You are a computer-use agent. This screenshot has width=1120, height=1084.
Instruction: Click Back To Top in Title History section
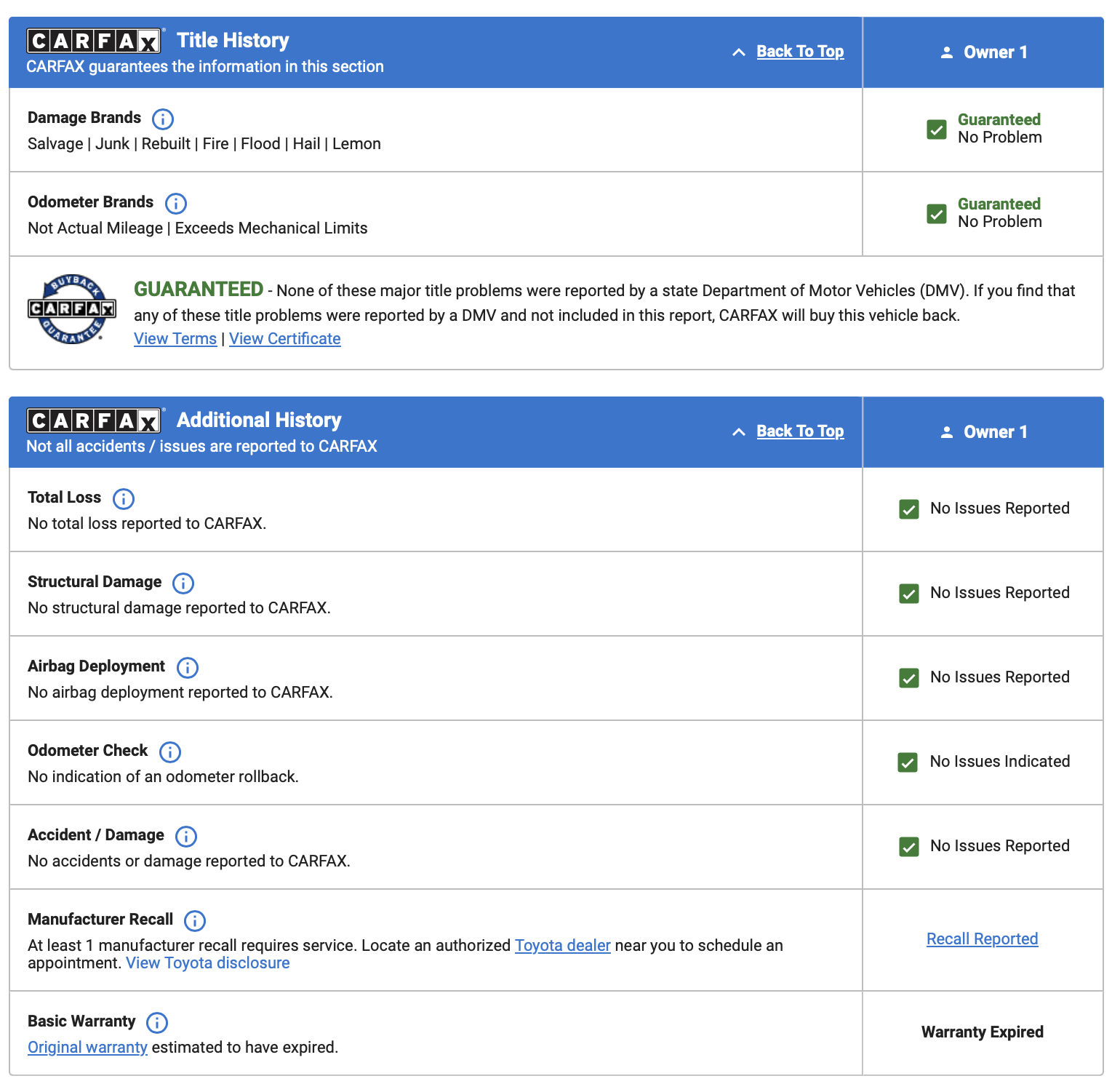point(800,52)
